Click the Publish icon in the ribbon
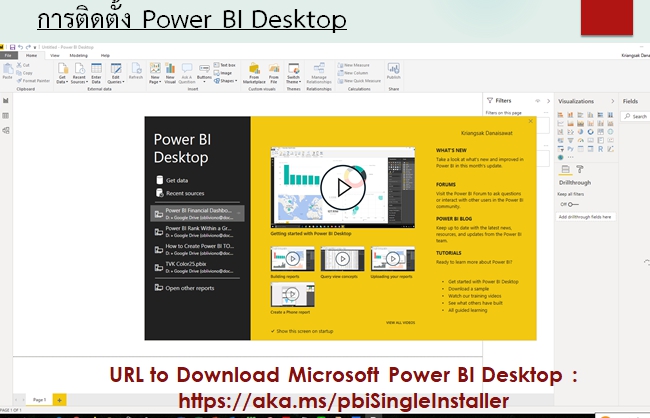Viewport: 650px width, 418px height. 393,72
